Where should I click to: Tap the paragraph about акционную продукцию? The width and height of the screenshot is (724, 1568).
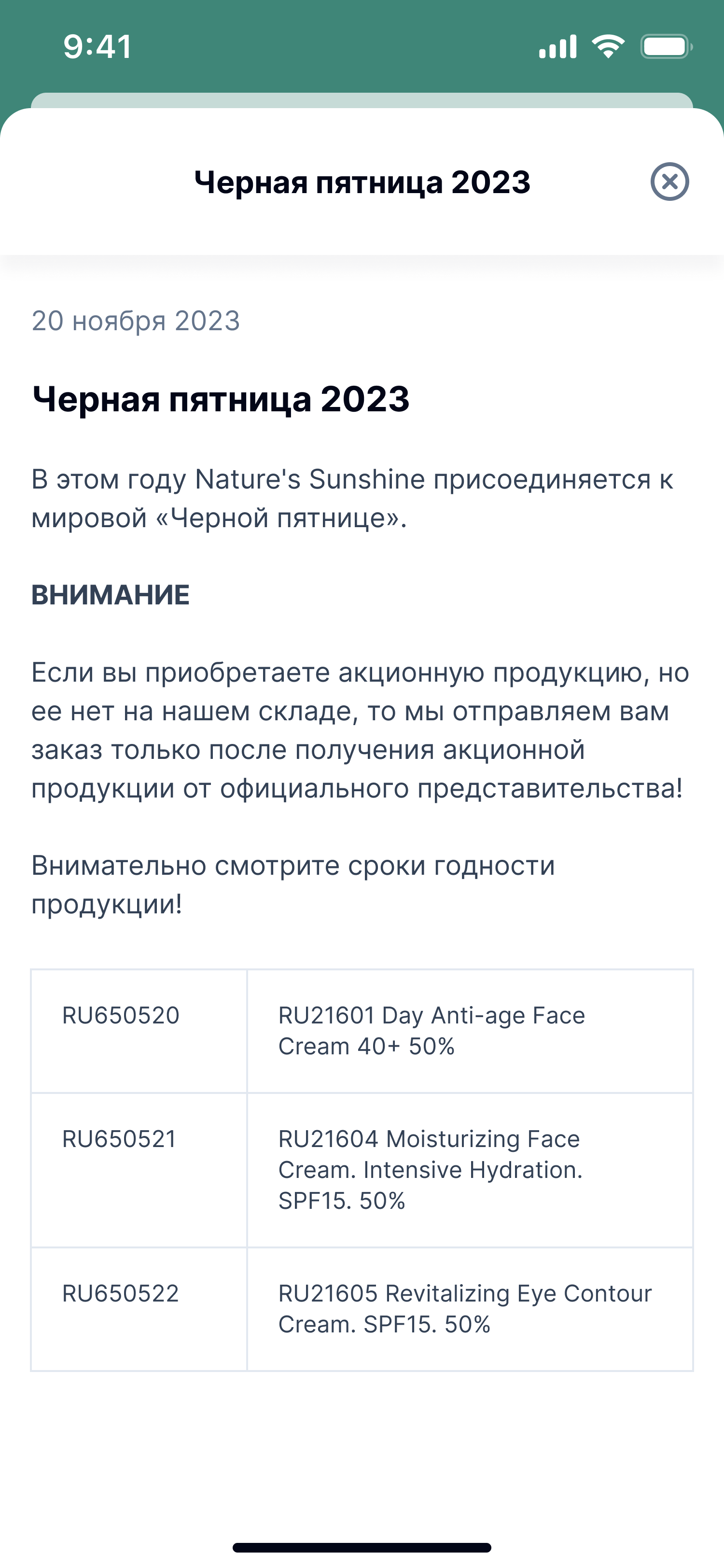pyautogui.click(x=360, y=730)
